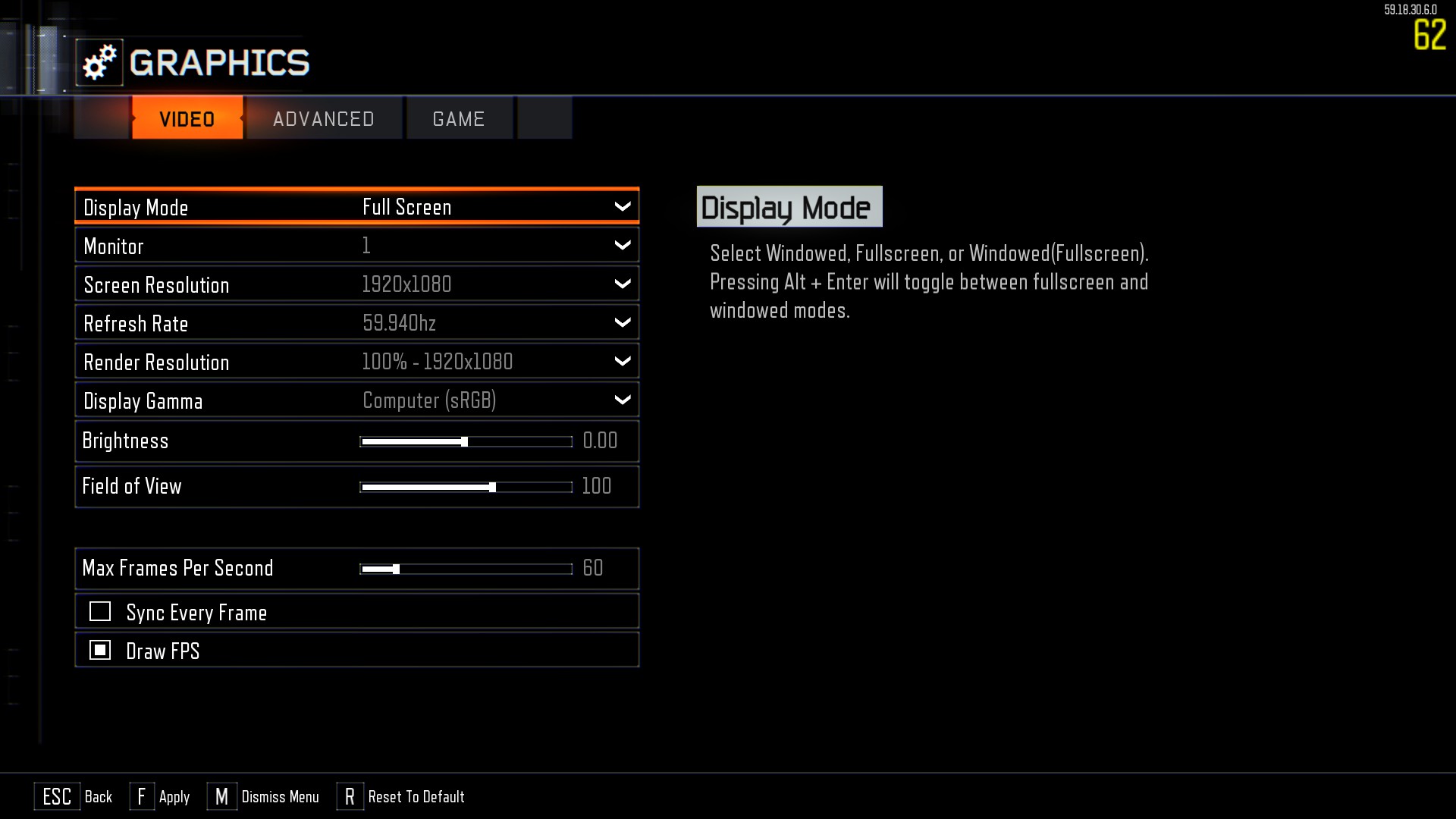This screenshot has width=1456, height=819.
Task: Switch to the Advanced tab
Action: pos(324,118)
